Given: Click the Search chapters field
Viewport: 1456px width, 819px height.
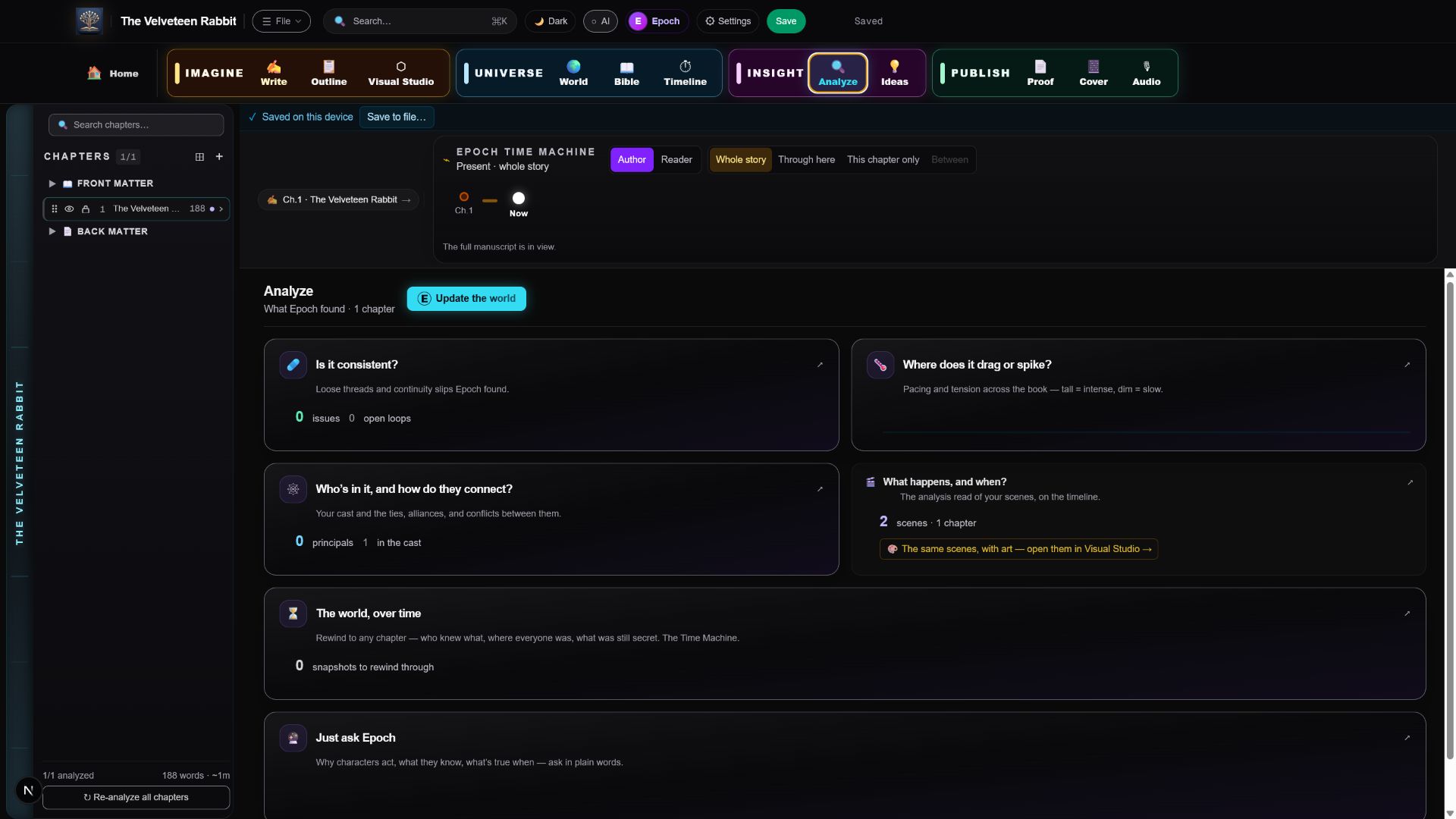Looking at the screenshot, I should 136,125.
